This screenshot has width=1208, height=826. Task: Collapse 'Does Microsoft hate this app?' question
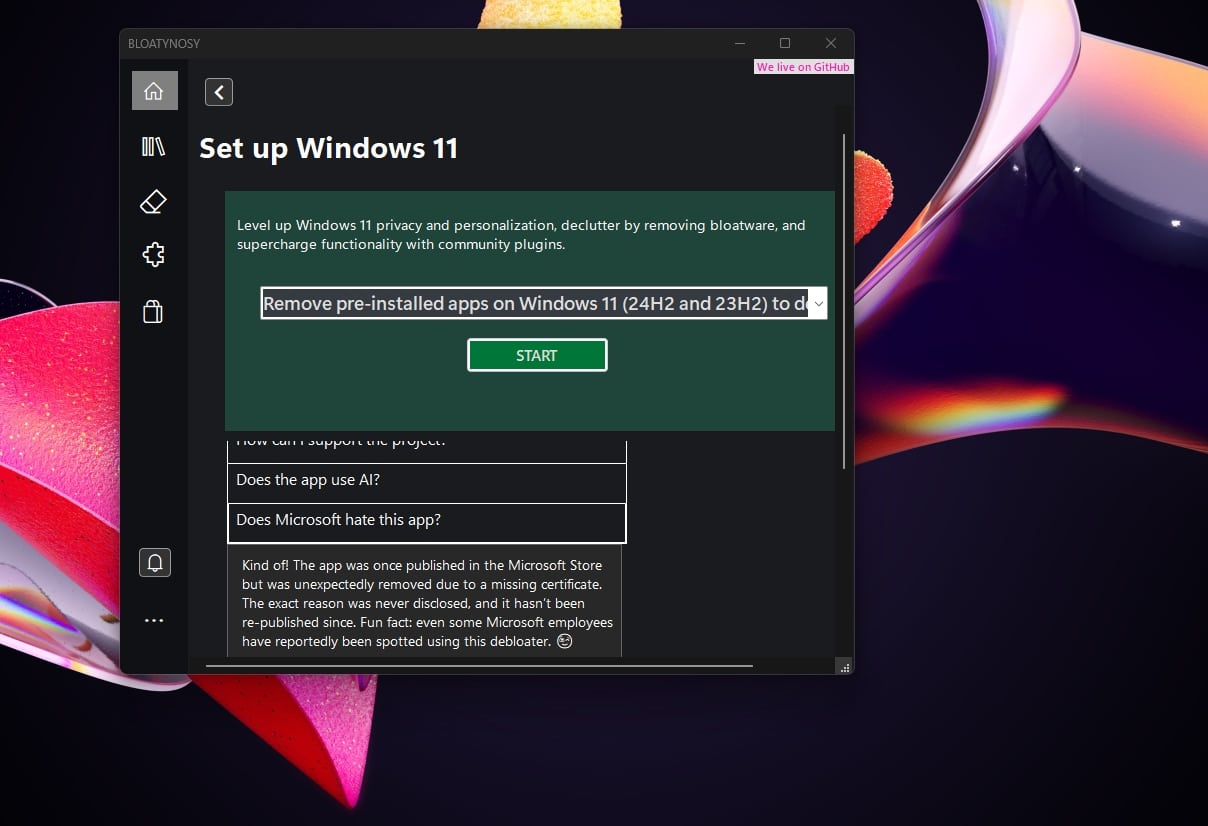pyautogui.click(x=427, y=521)
